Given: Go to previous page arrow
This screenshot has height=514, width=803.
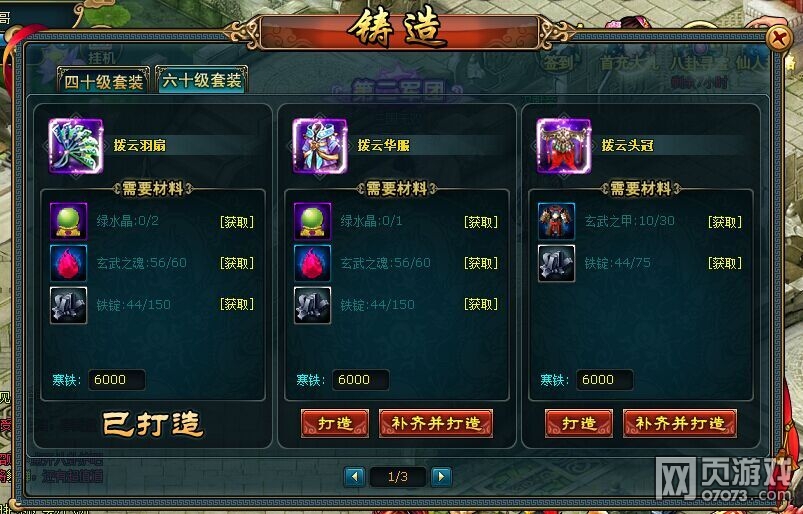Looking at the screenshot, I should pos(354,477).
